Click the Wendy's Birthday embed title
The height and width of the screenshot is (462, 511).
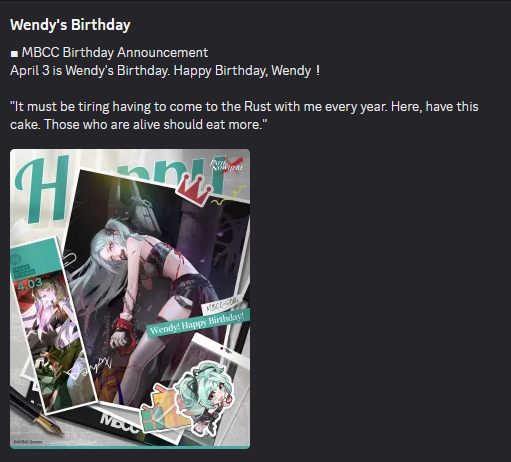[x=70, y=25]
